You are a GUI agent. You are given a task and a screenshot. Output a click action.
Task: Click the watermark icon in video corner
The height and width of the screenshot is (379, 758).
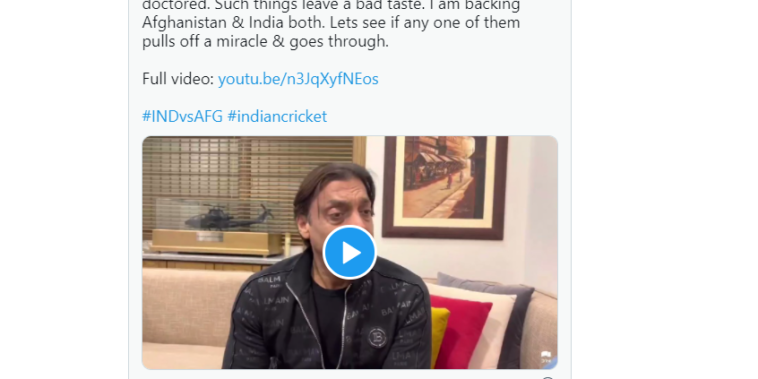(x=546, y=357)
